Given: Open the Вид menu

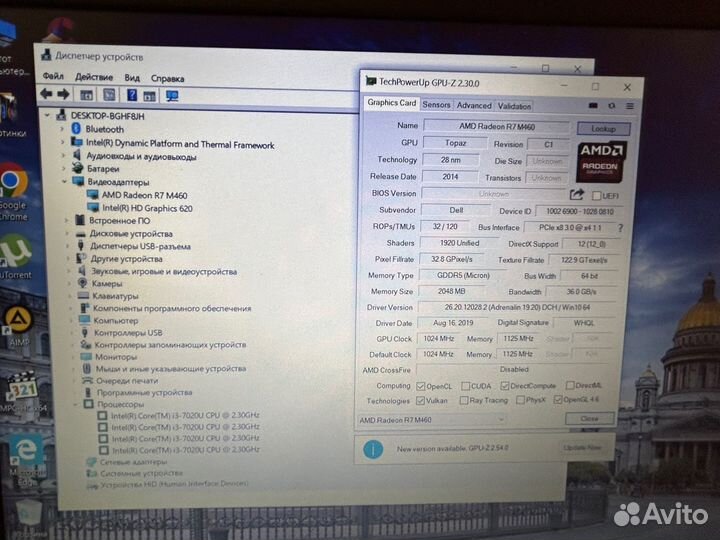Looking at the screenshot, I should tap(132, 78).
